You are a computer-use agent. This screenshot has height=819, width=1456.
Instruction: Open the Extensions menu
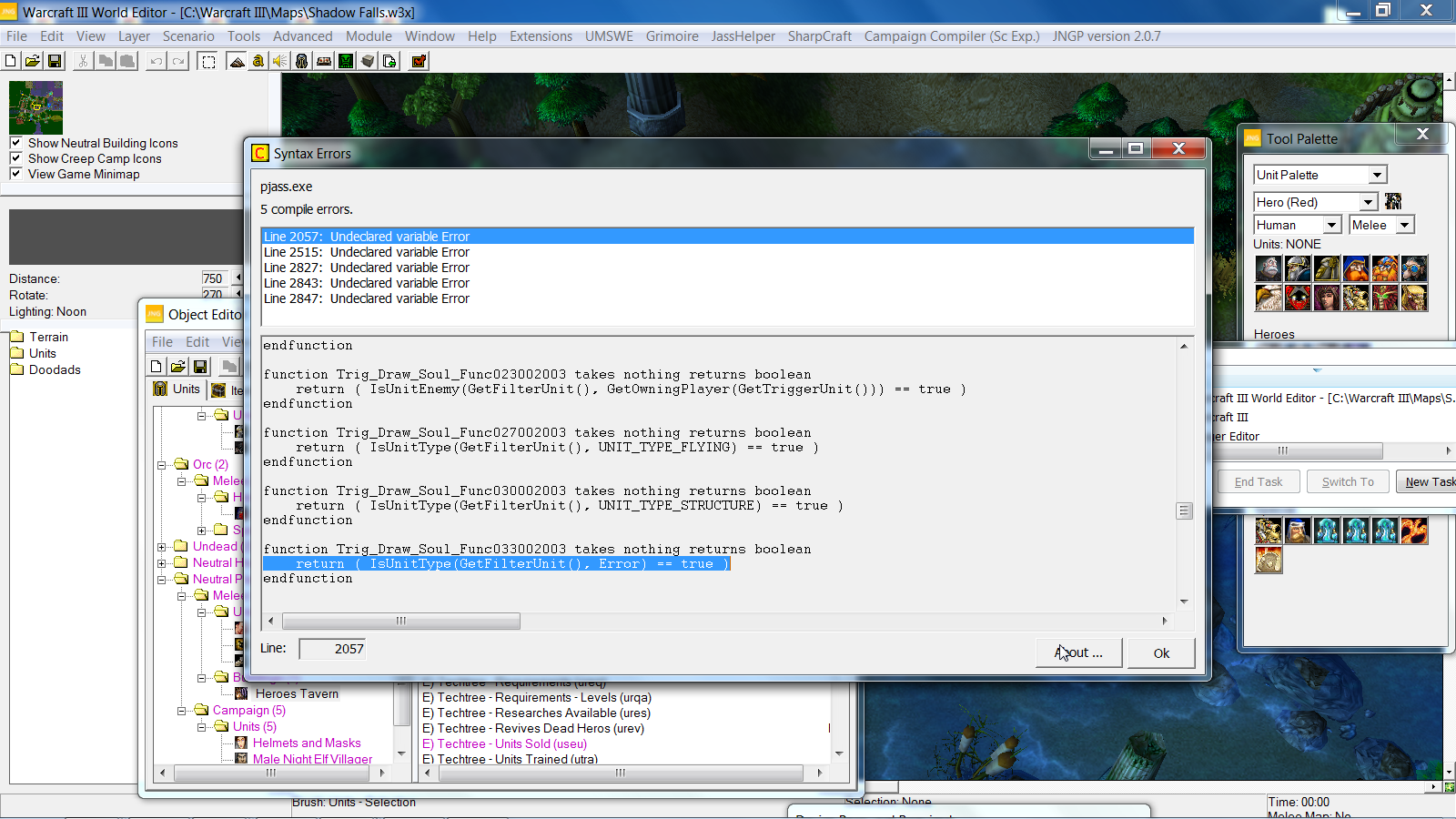pos(541,36)
